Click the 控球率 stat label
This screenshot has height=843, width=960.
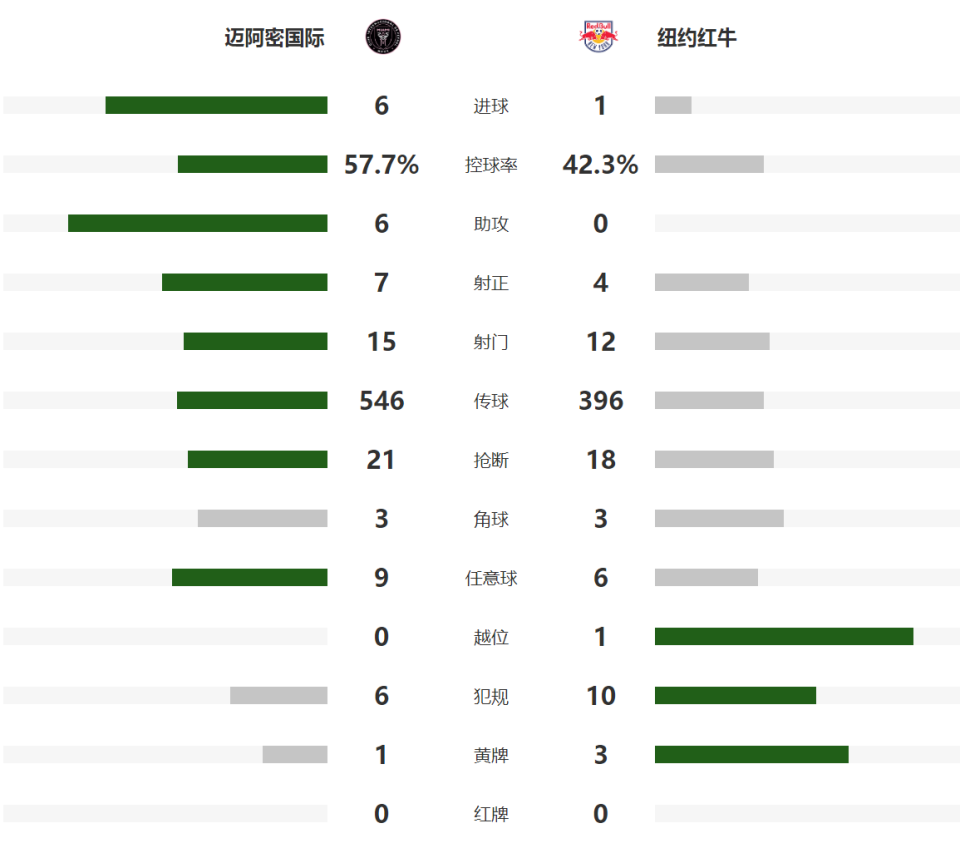[491, 165]
